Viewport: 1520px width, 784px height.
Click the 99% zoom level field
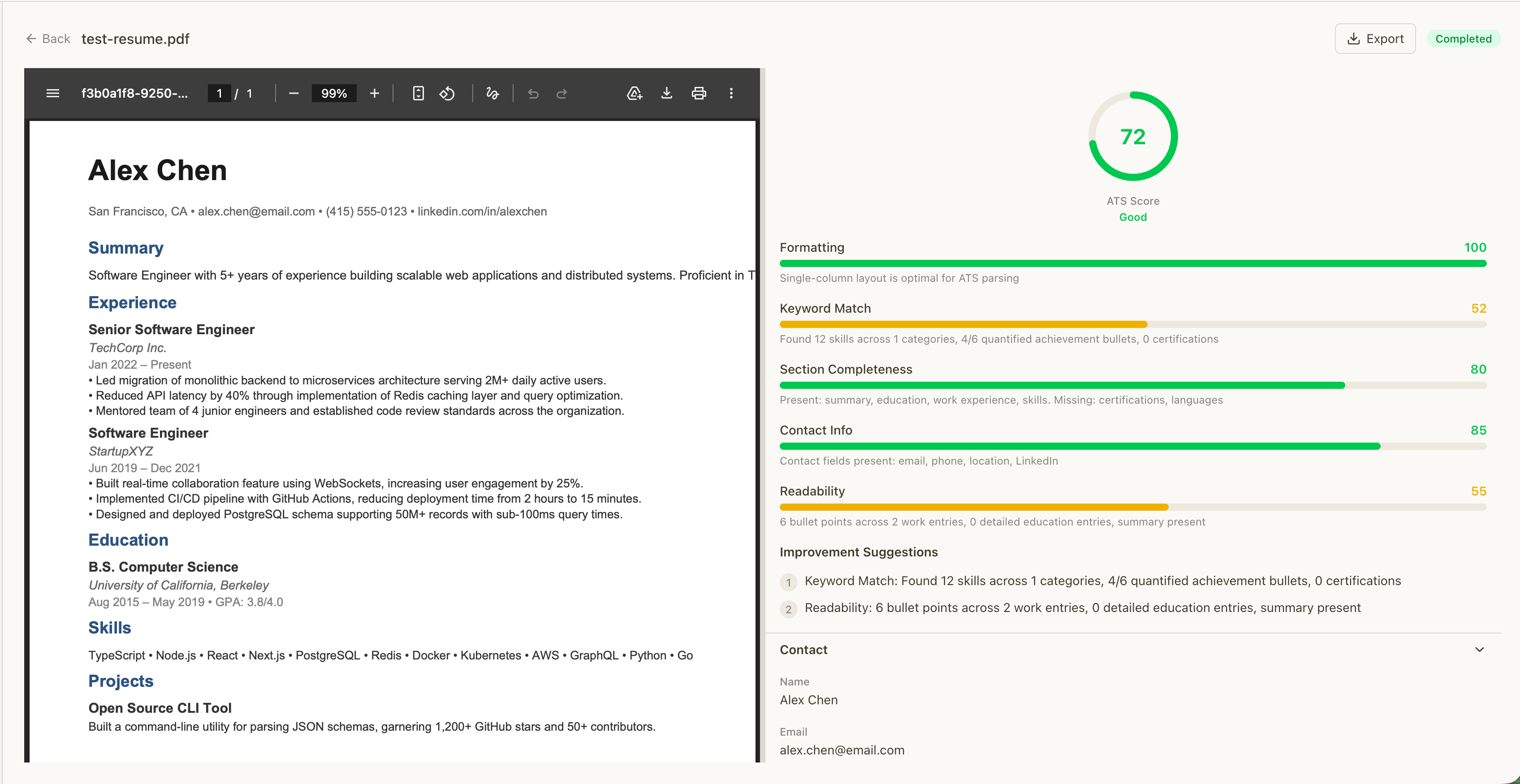click(334, 93)
